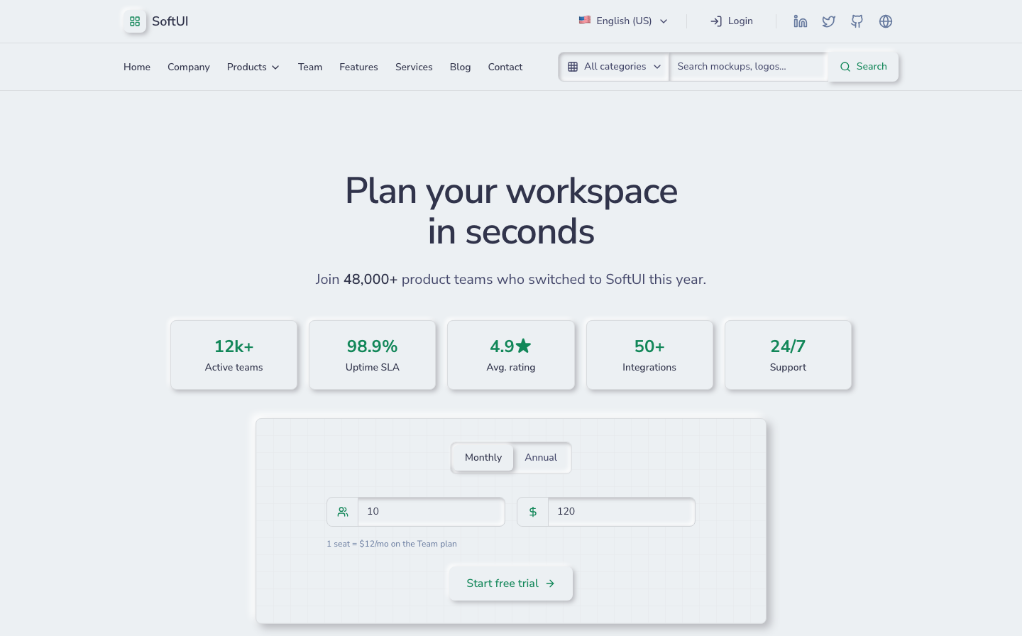The image size is (1022, 636).
Task: Click the magnifier icon in Search button
Action: pyautogui.click(x=845, y=66)
